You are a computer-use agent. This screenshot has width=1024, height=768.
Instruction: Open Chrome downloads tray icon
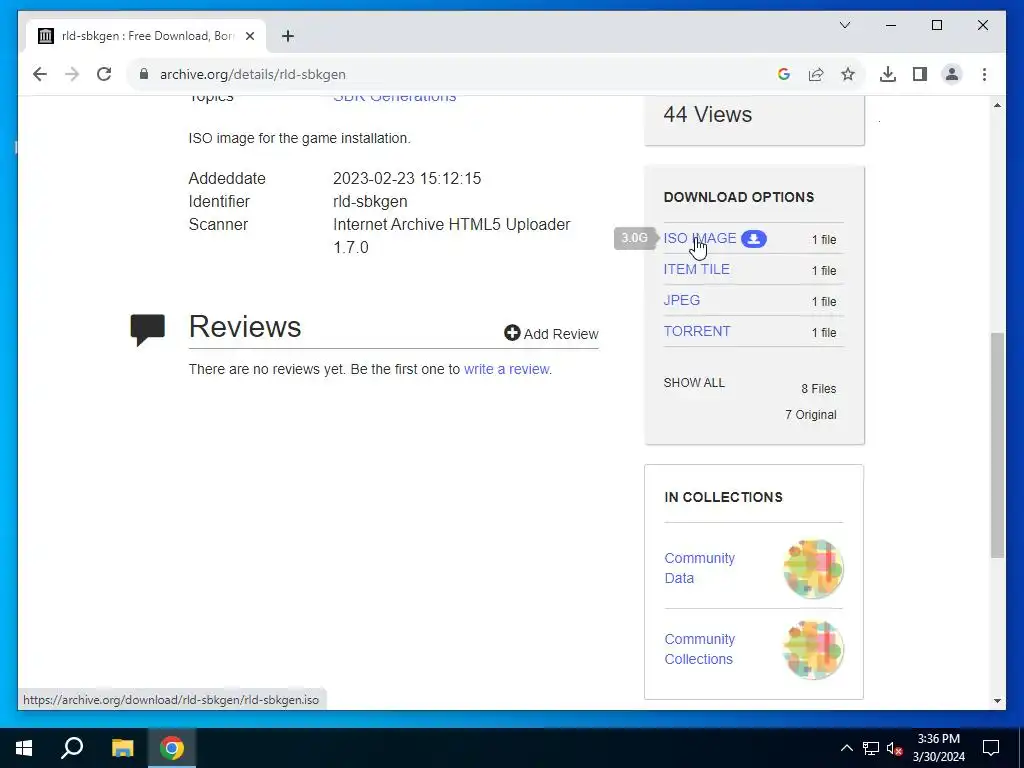click(x=888, y=74)
